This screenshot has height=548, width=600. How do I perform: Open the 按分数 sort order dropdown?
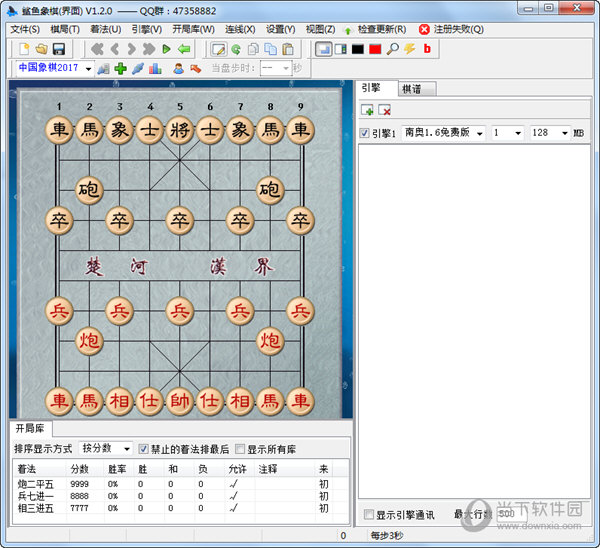pos(127,449)
